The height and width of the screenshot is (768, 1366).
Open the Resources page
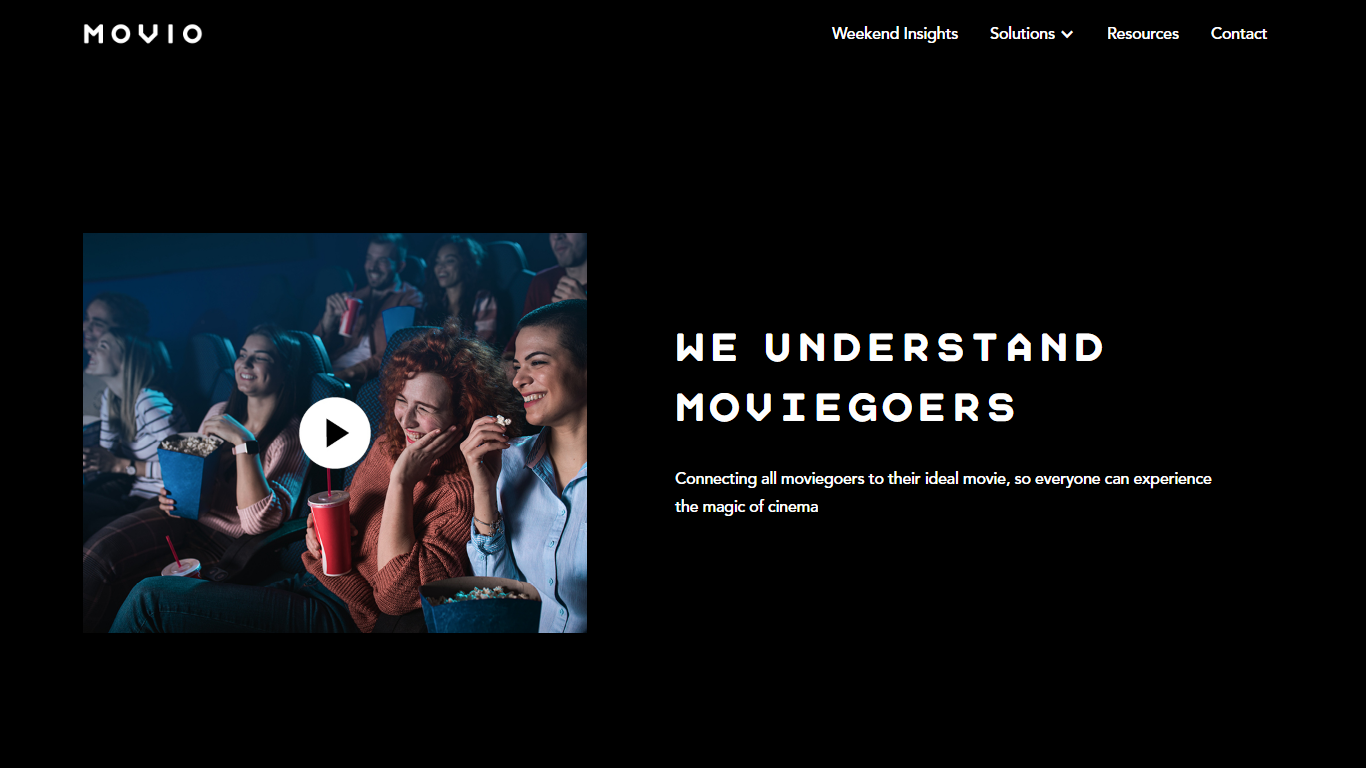[1143, 34]
